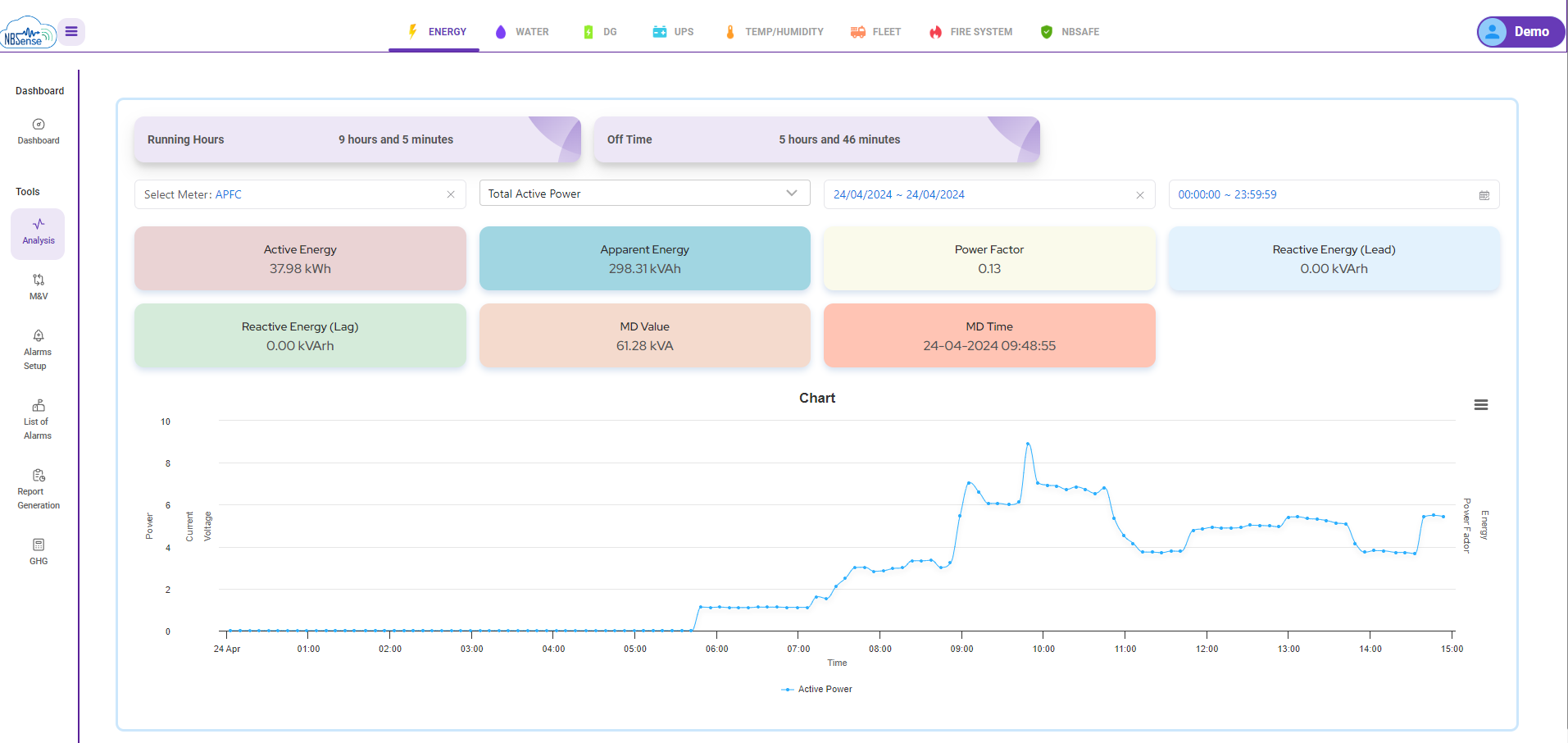The image size is (1568, 743).
Task: Open the date range picker field
Action: (989, 194)
